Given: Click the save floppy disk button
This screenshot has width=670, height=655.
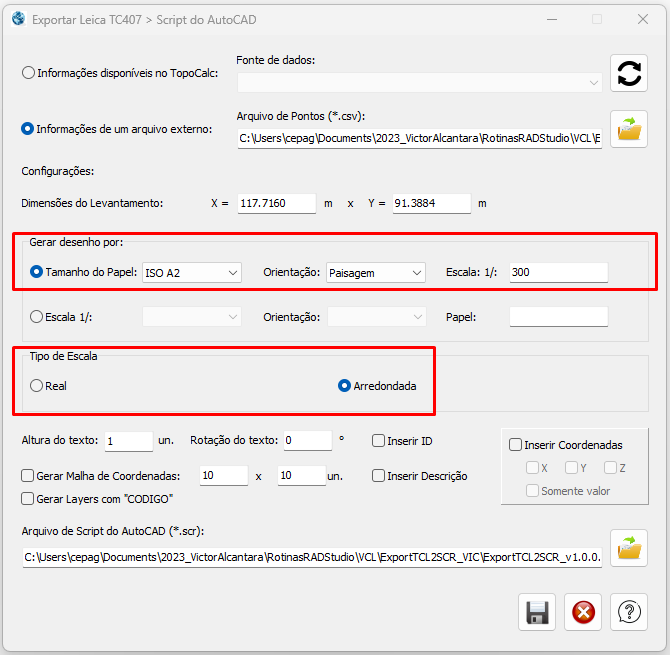Looking at the screenshot, I should point(537,611).
